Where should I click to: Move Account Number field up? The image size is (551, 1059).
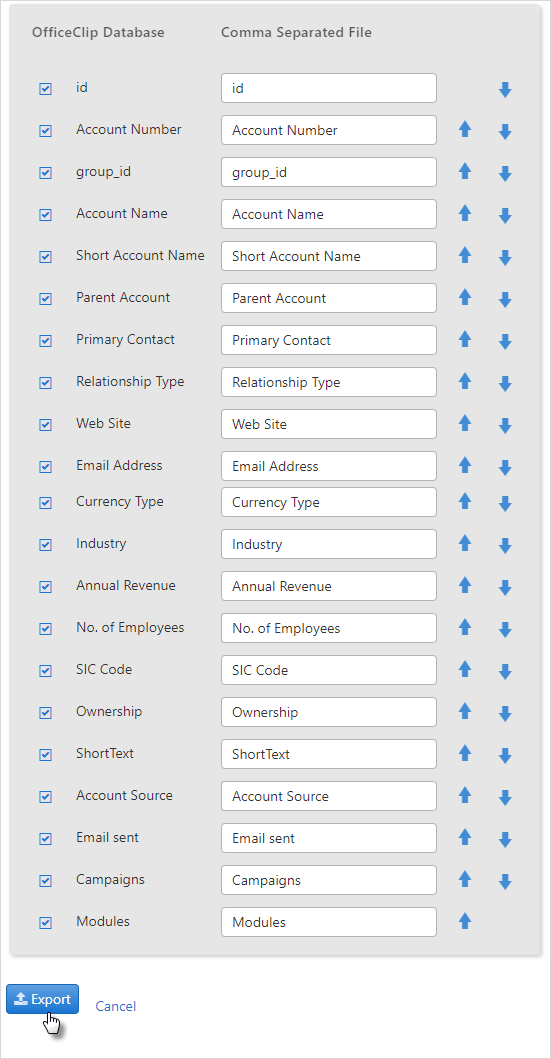click(465, 130)
